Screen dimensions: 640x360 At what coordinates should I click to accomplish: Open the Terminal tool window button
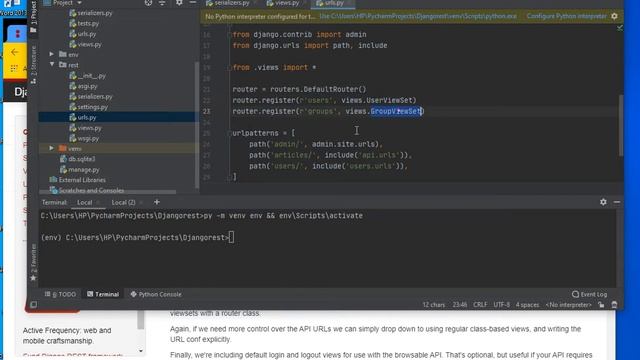pos(103,294)
